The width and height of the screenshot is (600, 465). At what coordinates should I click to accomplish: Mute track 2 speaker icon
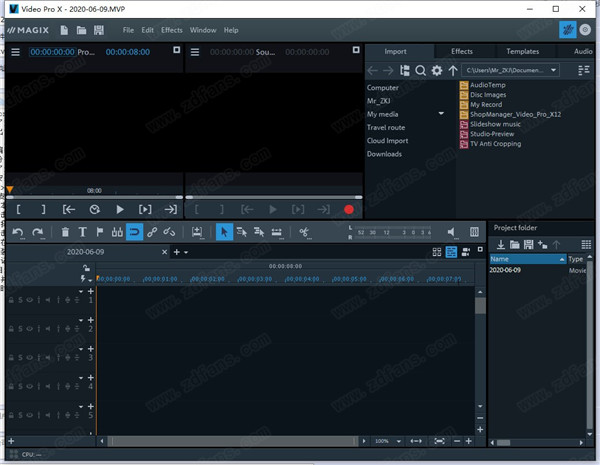48,329
